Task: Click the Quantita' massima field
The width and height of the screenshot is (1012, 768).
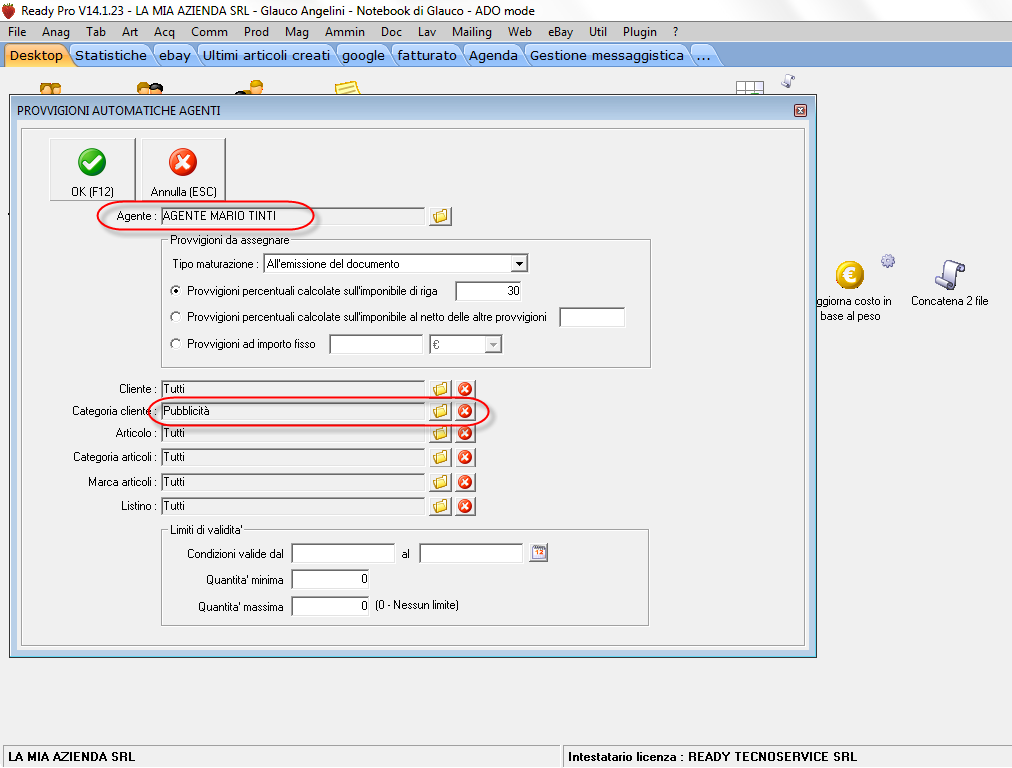Action: pos(330,606)
